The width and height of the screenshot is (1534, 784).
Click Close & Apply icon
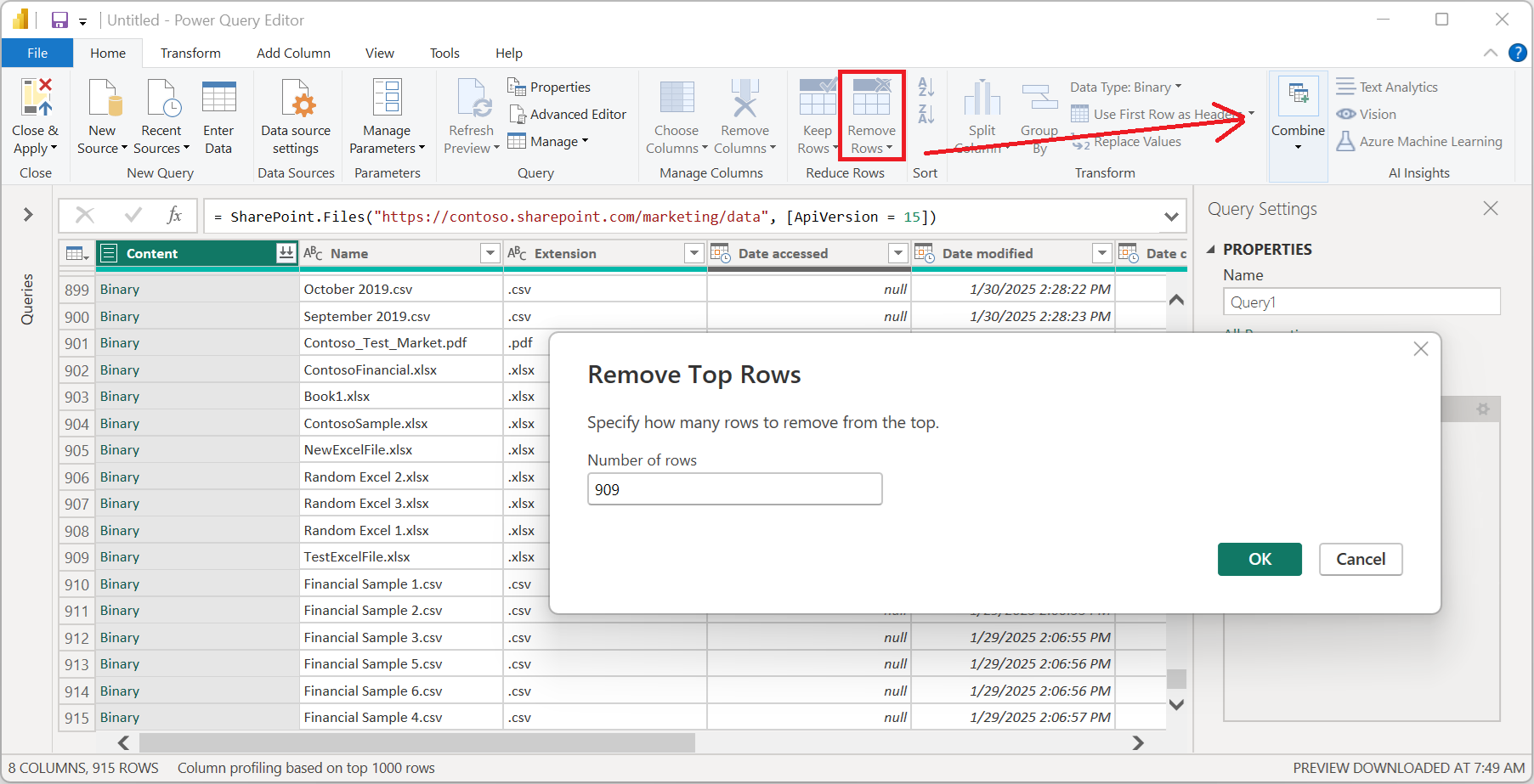coord(36,98)
